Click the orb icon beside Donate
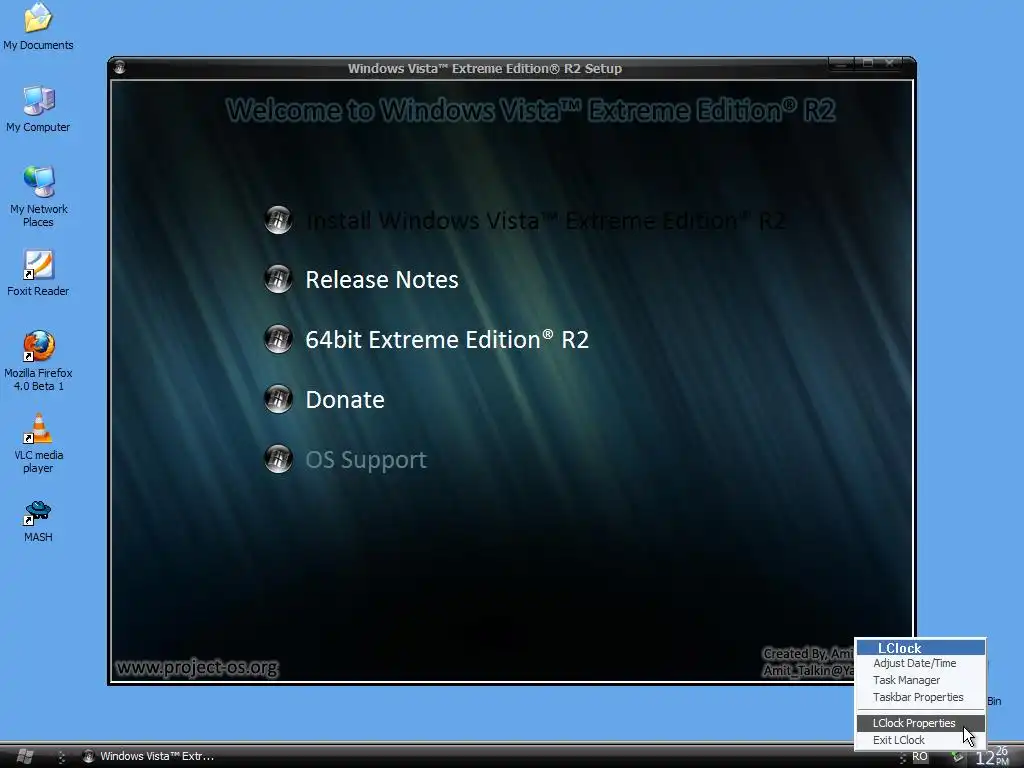The image size is (1024, 768). pyautogui.click(x=278, y=400)
